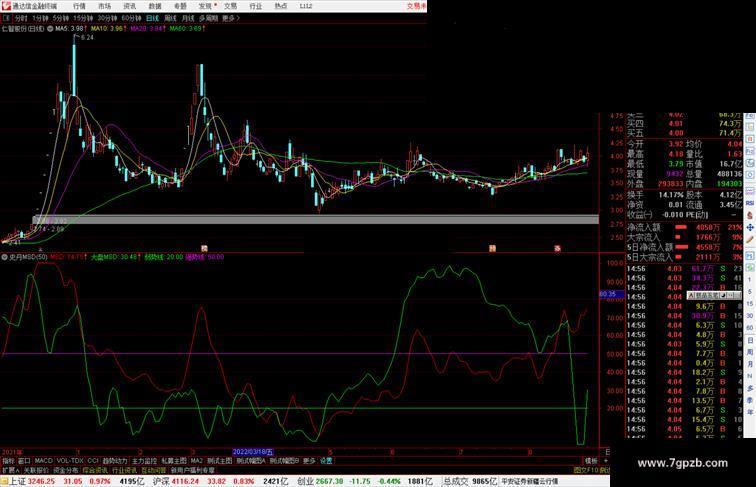This screenshot has height=487, width=756.
Task: Click the red square sidebar icon below the top icon
Action: pos(750,139)
